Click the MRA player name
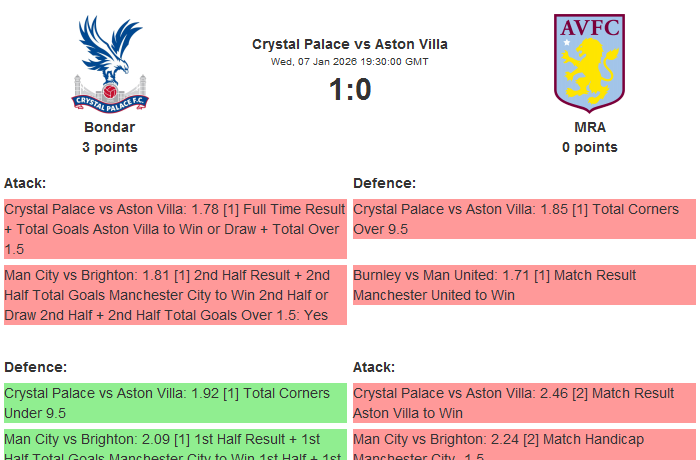The height and width of the screenshot is (460, 700). [590, 127]
